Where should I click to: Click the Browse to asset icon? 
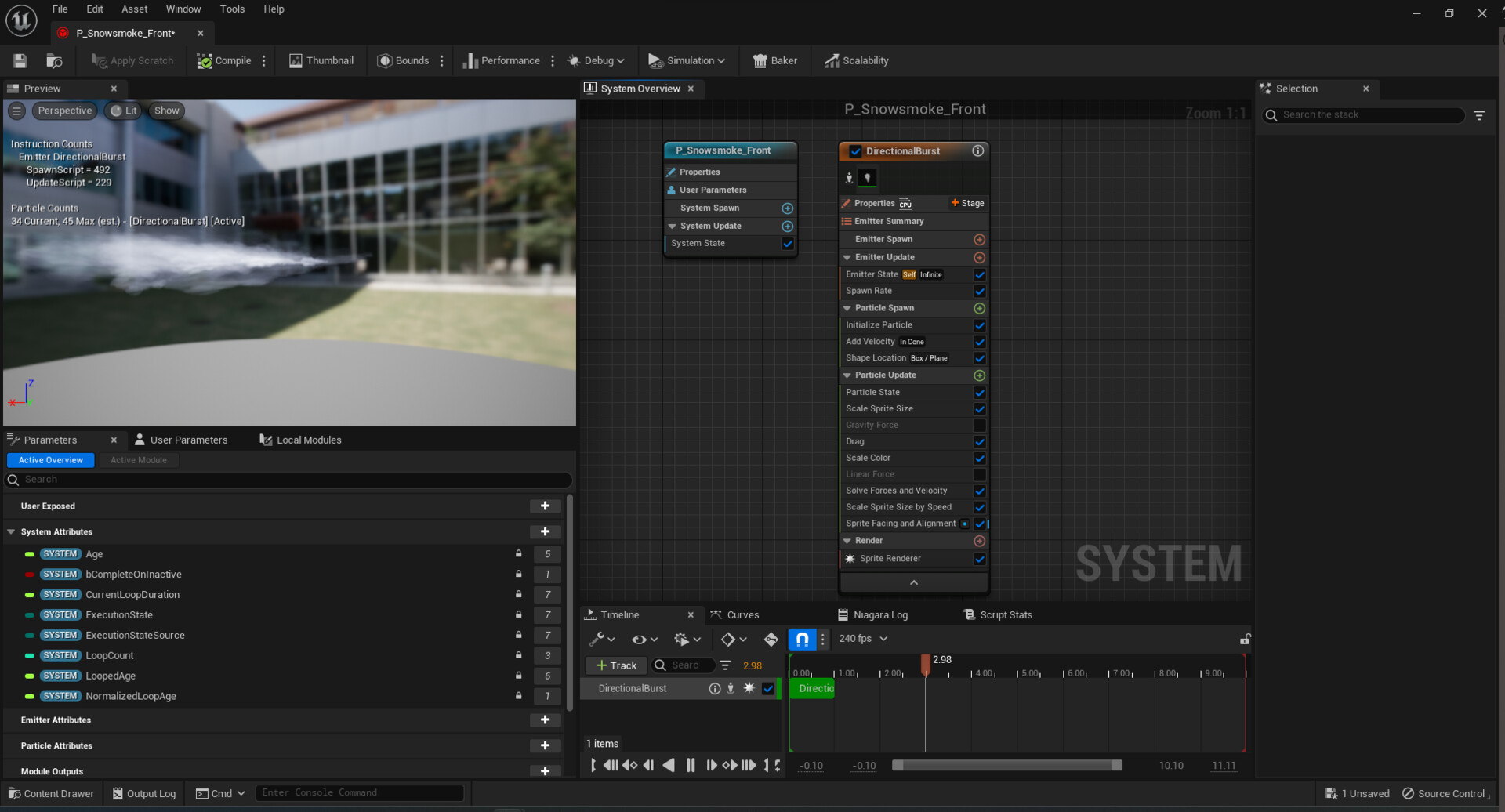(54, 60)
